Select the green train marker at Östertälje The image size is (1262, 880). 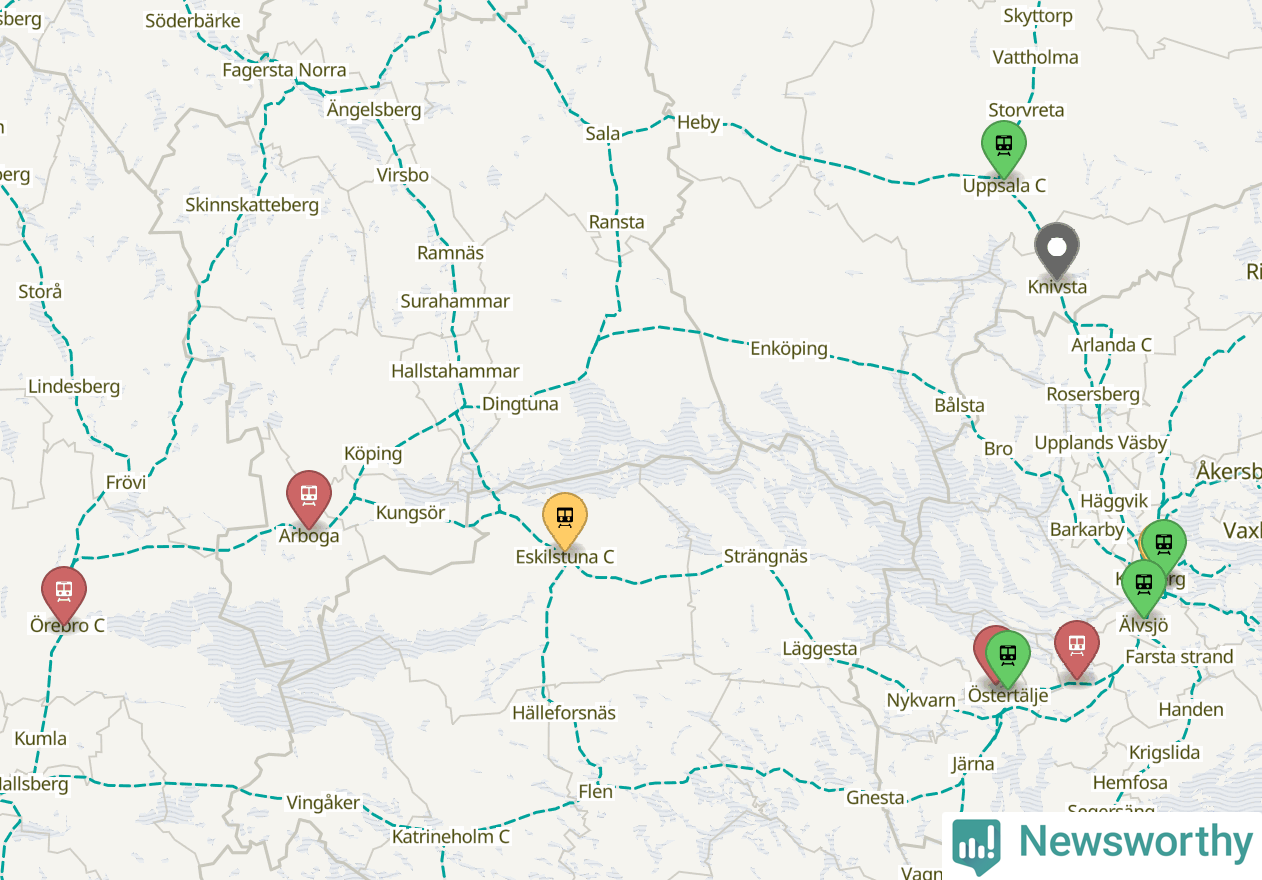tap(1008, 656)
